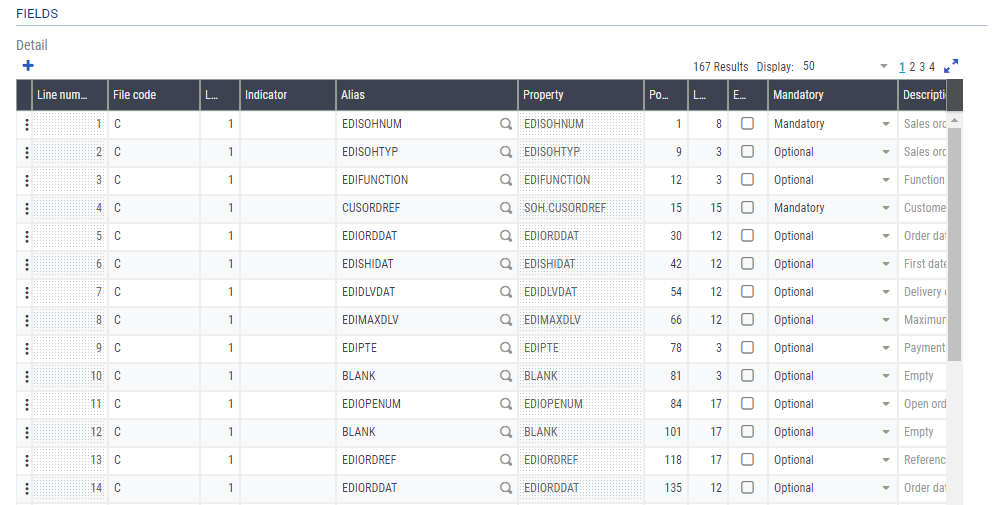Tick the checkbox in EDISOHNUM row
This screenshot has width=1002, height=505.
[747, 124]
